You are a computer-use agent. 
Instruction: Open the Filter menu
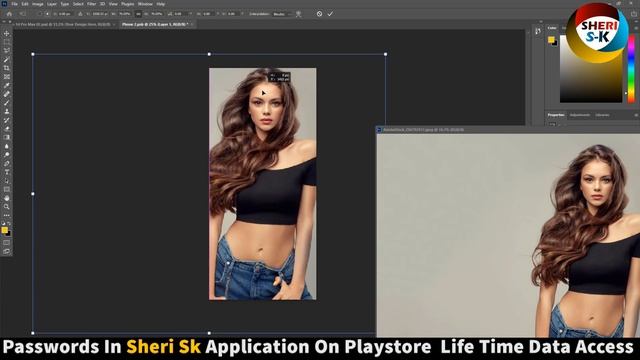click(x=91, y=4)
